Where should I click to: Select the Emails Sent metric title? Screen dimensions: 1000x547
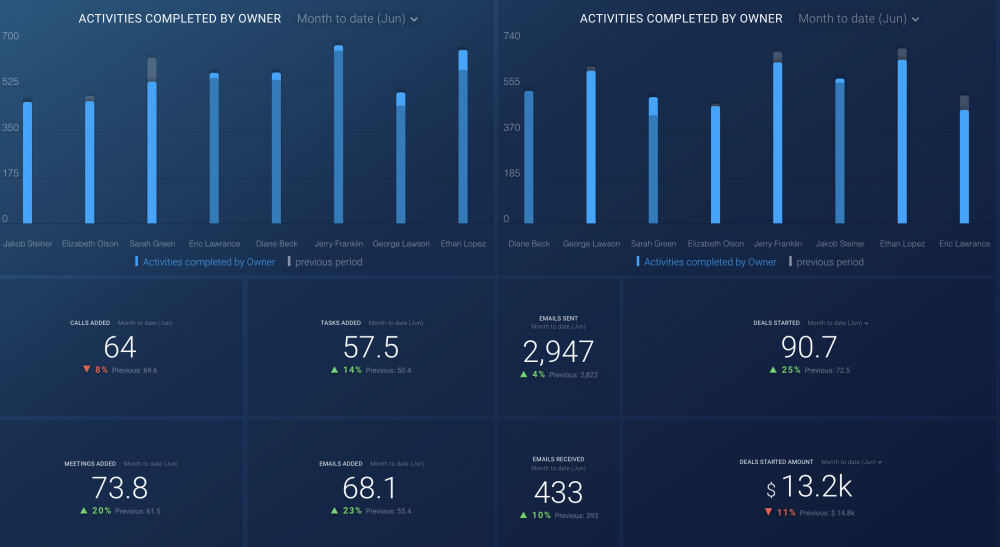pos(557,318)
